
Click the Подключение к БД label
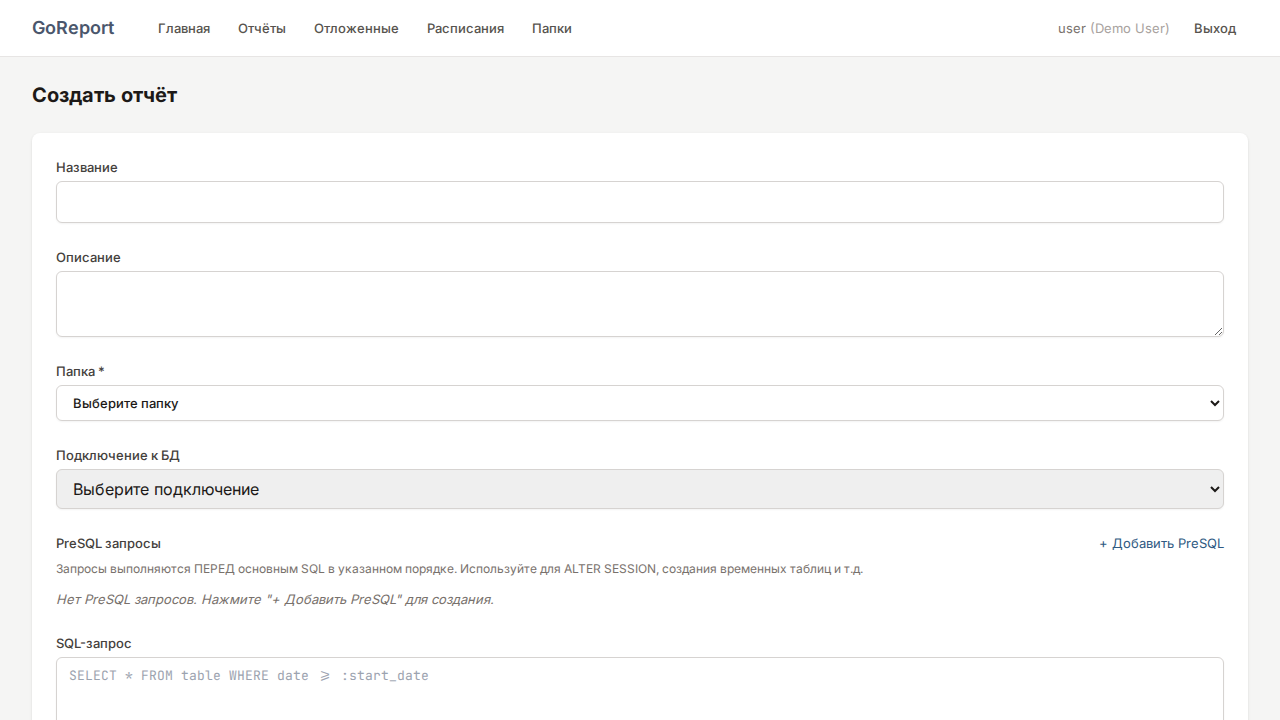coord(118,456)
